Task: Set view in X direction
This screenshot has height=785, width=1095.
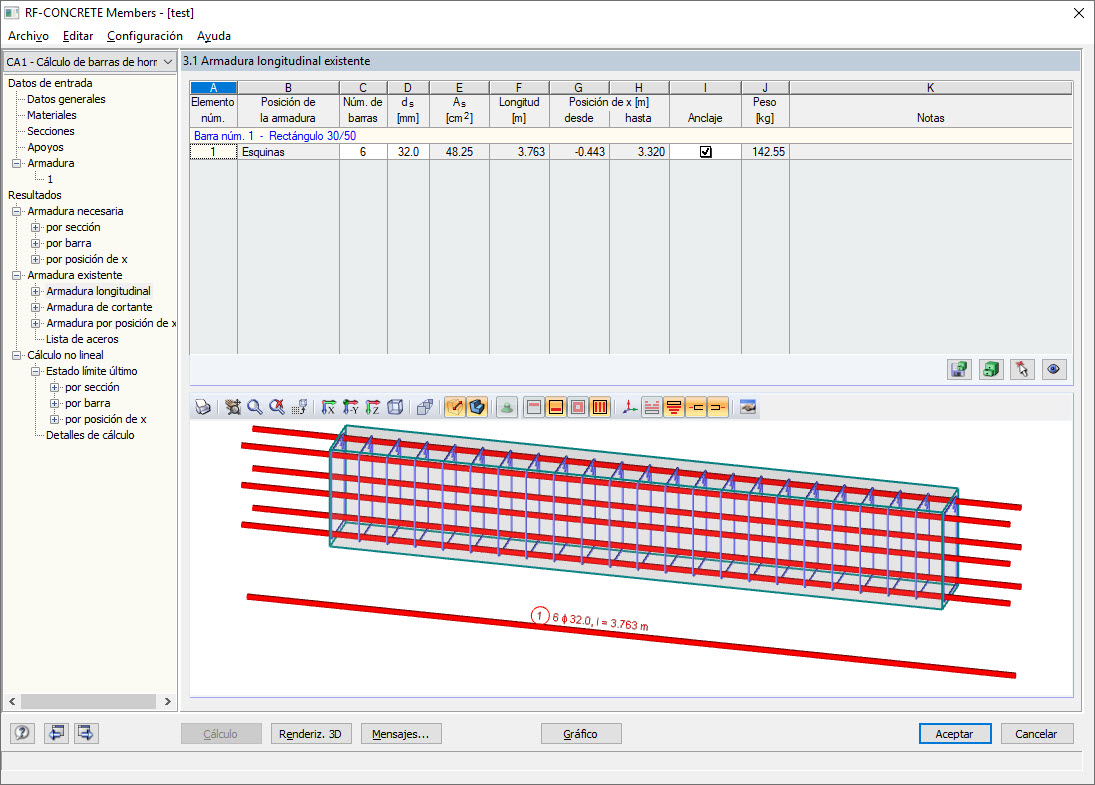Action: click(328, 407)
